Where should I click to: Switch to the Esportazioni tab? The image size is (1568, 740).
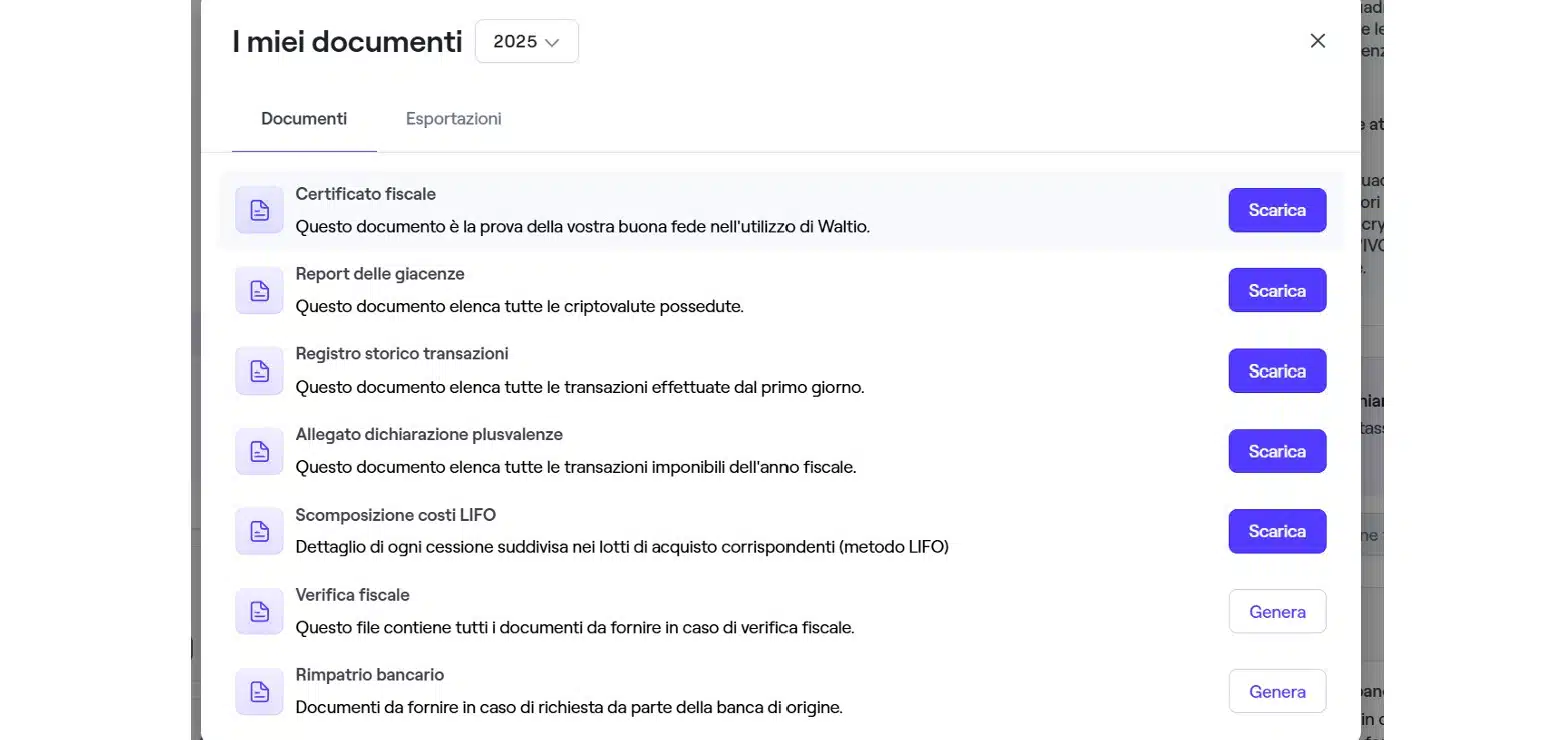coord(453,118)
